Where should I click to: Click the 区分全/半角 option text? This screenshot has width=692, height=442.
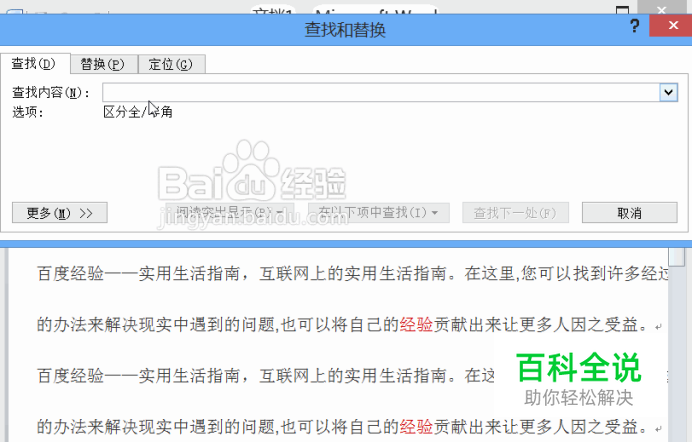point(138,112)
